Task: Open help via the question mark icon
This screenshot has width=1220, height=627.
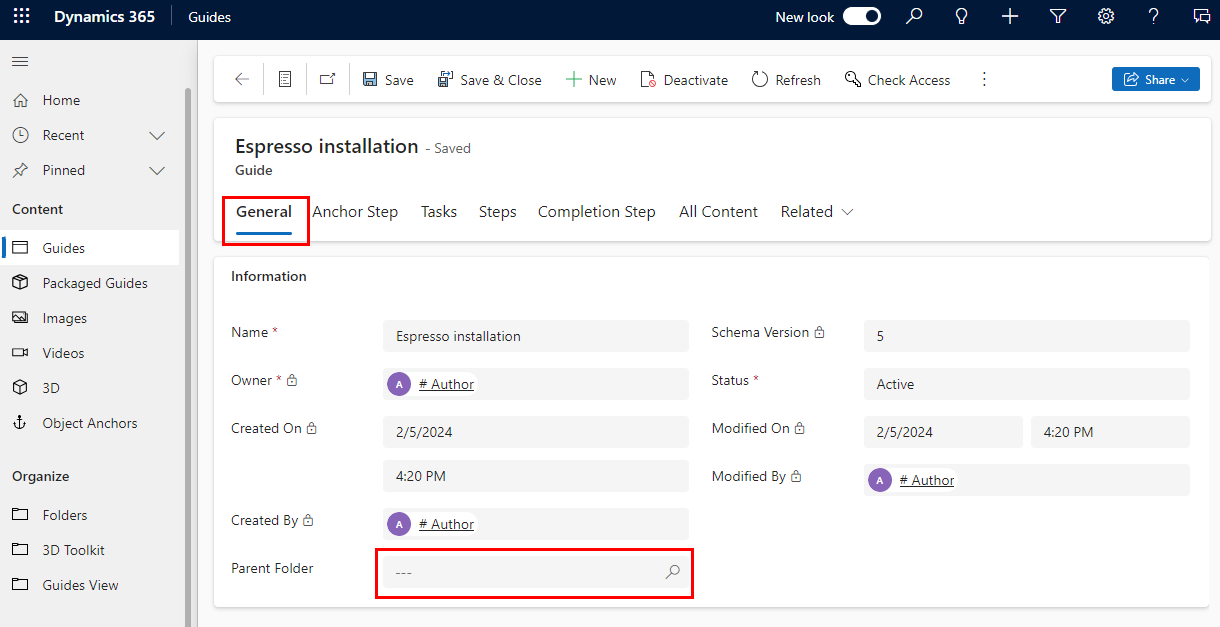Action: (x=1153, y=16)
